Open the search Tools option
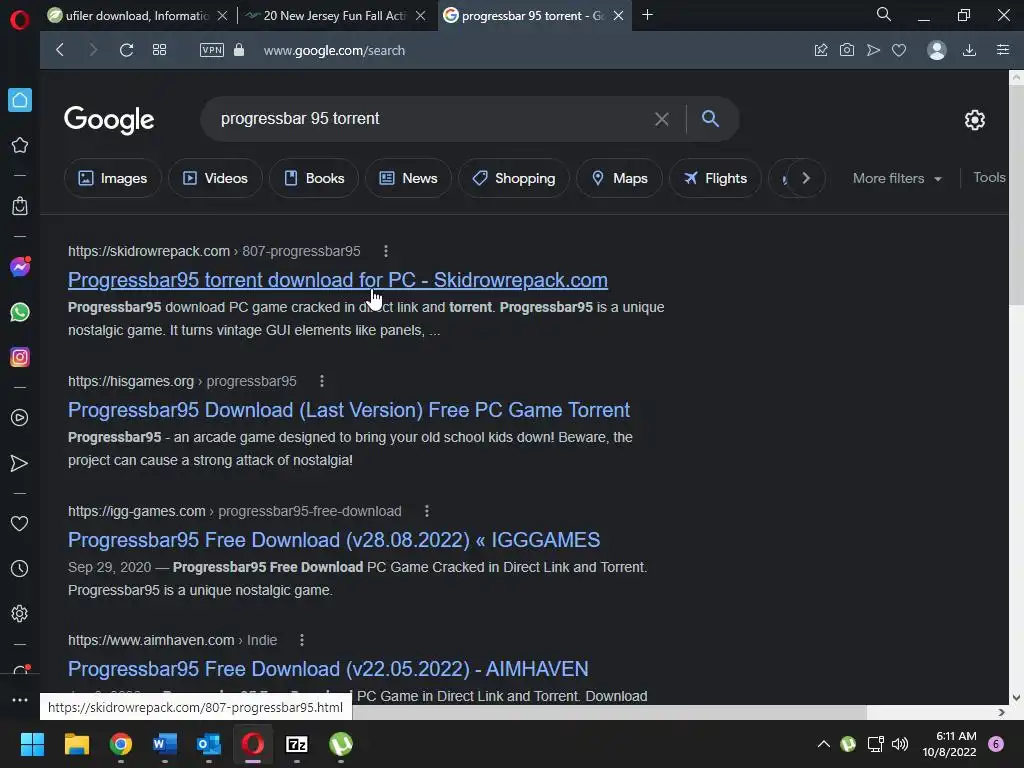Image resolution: width=1024 pixels, height=768 pixels. click(989, 178)
